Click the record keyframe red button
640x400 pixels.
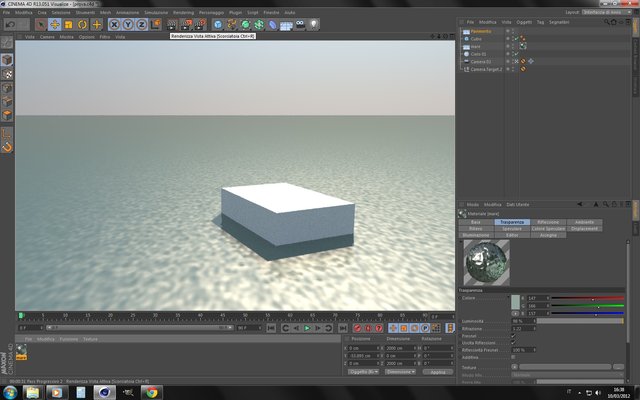click(x=358, y=328)
